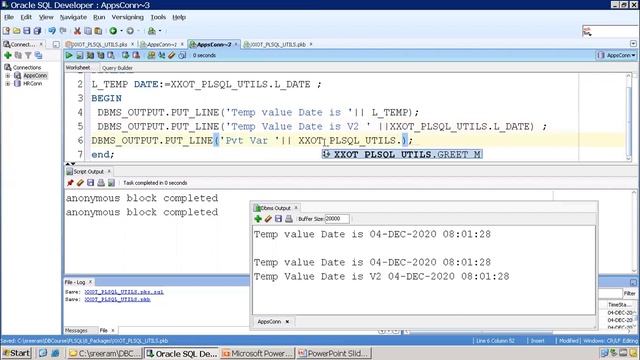Screen dimensions: 640x360
Task: Save Script Output with disk icon
Action: click(x=91, y=183)
